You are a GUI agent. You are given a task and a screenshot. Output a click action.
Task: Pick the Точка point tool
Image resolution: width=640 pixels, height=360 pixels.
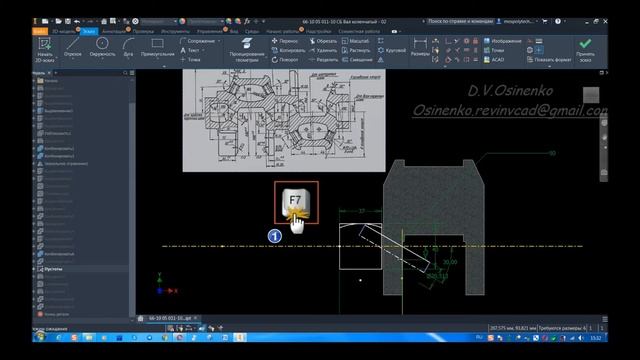point(190,60)
